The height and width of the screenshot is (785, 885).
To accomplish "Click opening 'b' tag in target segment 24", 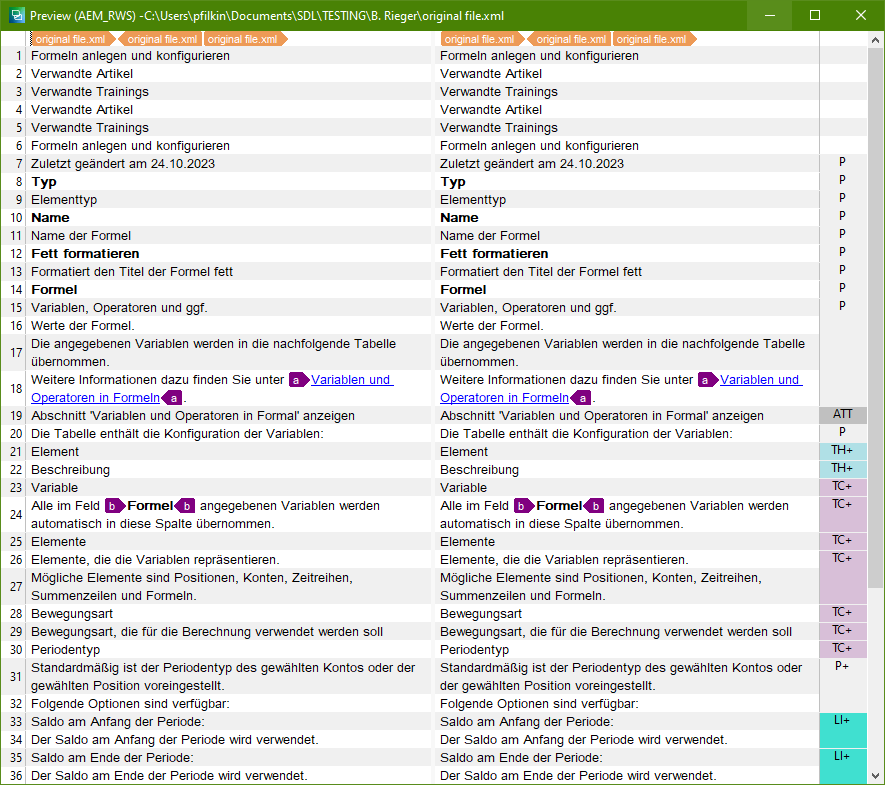I will click(524, 506).
